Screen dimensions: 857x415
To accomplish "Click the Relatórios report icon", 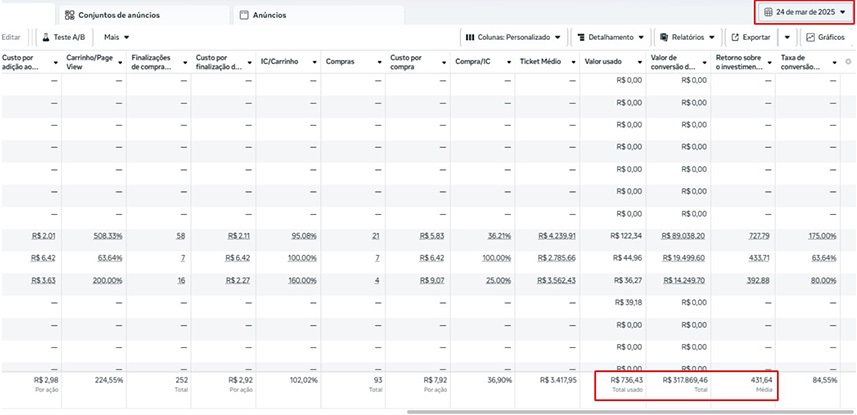I will [664, 37].
